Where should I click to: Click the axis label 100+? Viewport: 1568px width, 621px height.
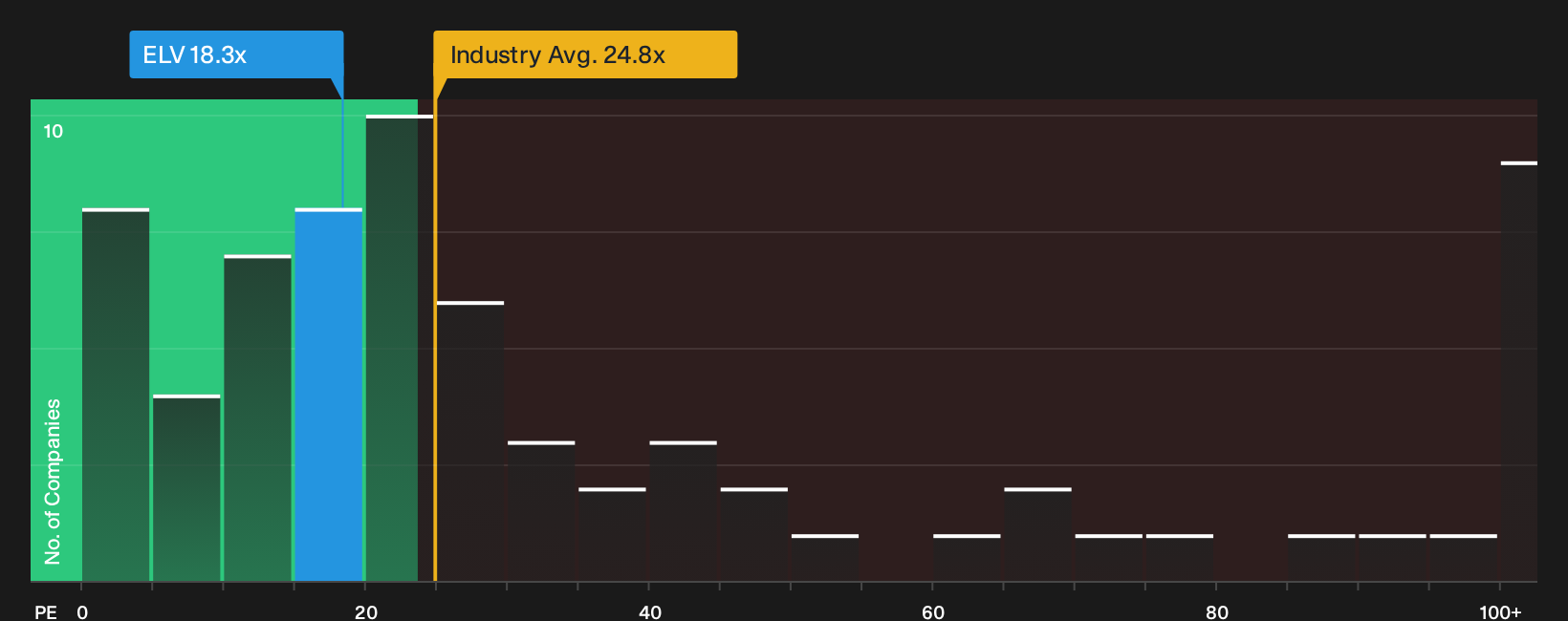pyautogui.click(x=1500, y=611)
